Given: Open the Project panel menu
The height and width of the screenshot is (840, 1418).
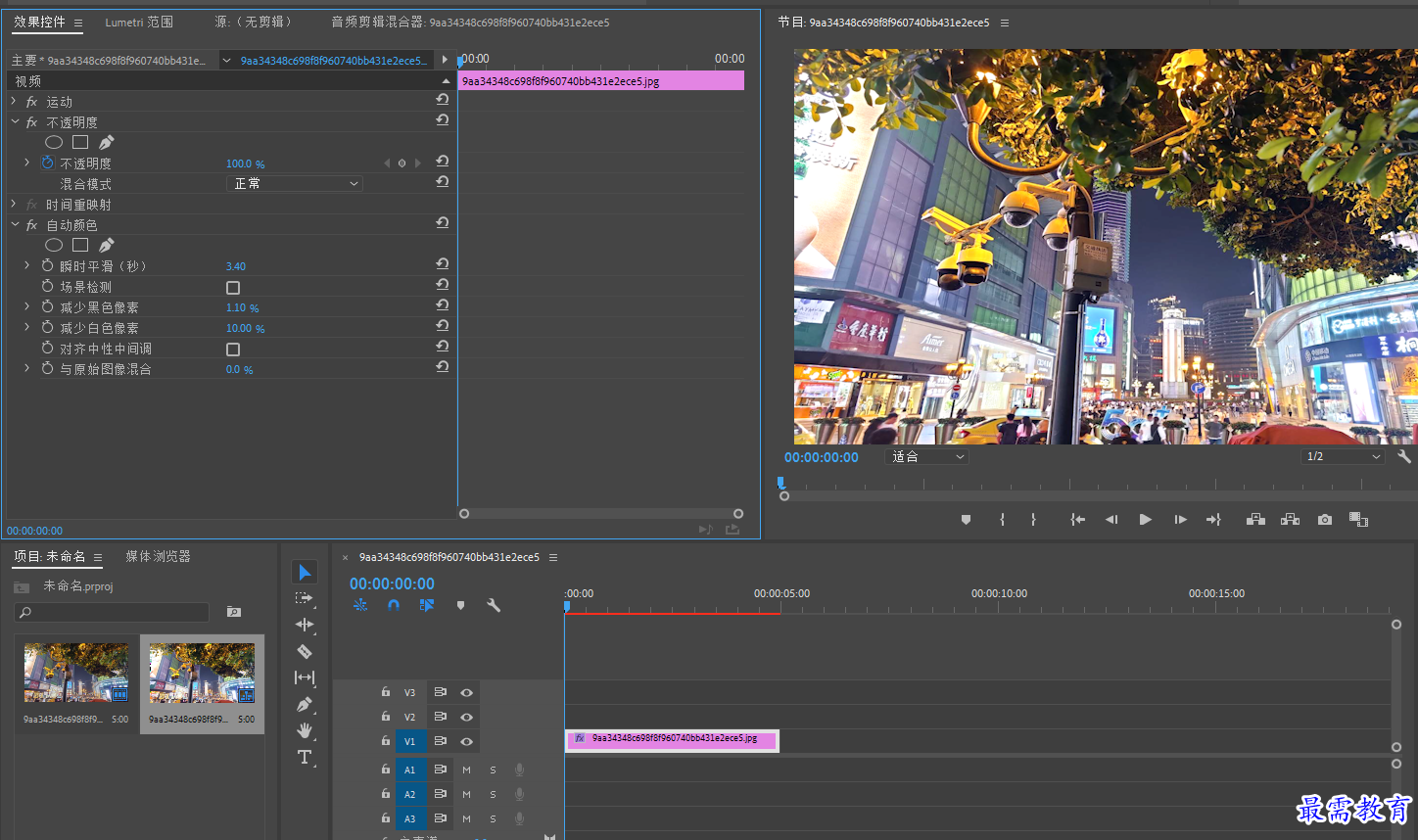Looking at the screenshot, I should pyautogui.click(x=98, y=557).
